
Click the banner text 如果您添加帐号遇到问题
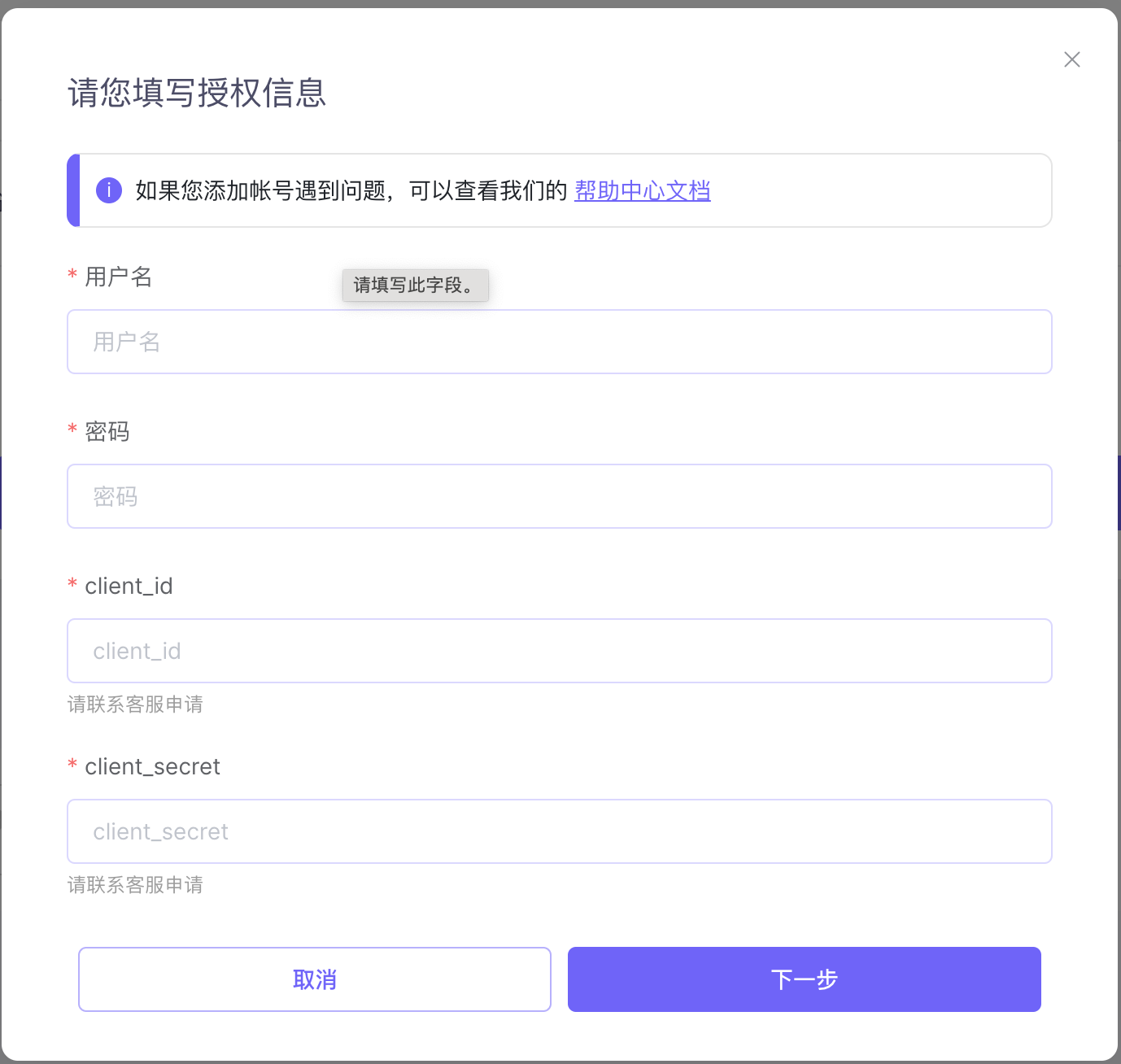(x=260, y=190)
